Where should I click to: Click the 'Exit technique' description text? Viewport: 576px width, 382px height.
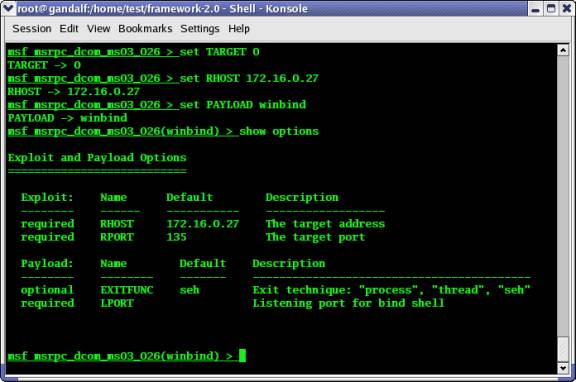pyautogui.click(x=392, y=290)
